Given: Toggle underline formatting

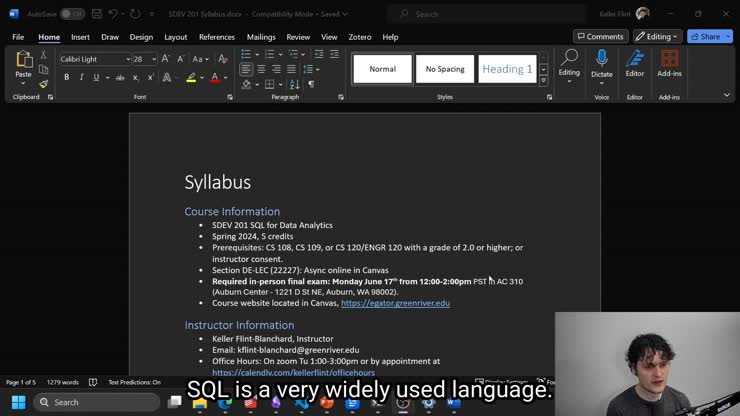Looking at the screenshot, I should (x=94, y=78).
